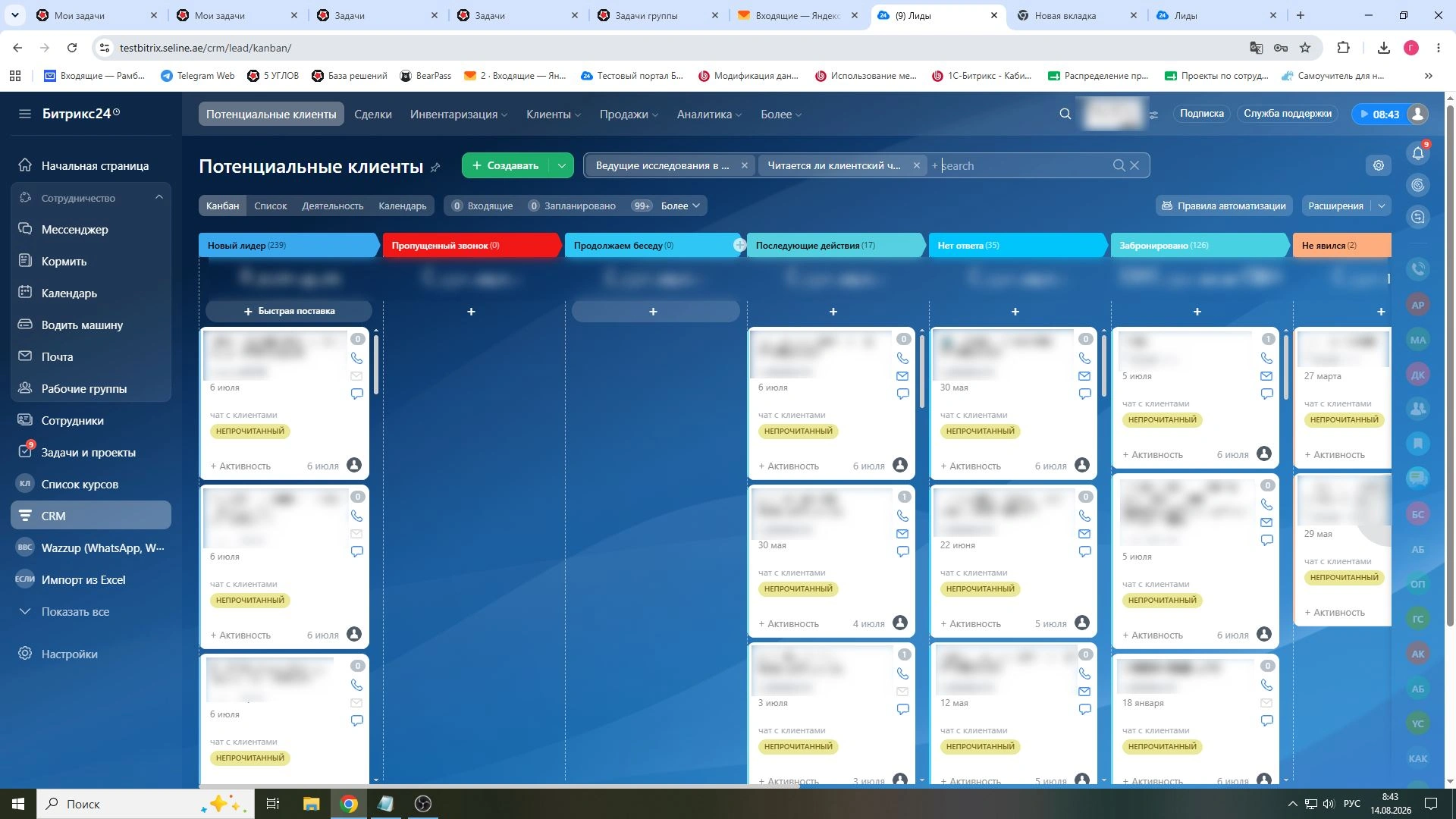Open the Сделки menu item
This screenshot has width=1456, height=819.
tap(373, 114)
